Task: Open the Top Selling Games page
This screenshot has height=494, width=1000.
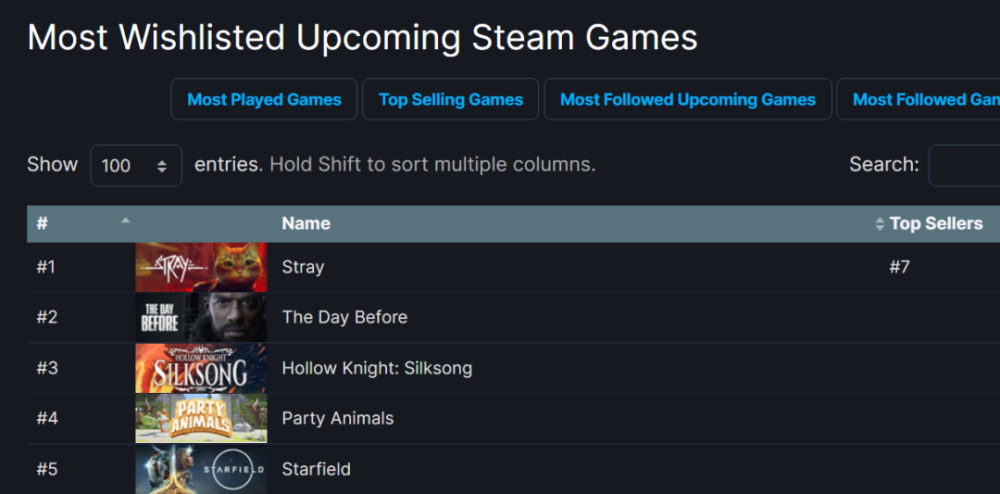Action: click(x=451, y=99)
